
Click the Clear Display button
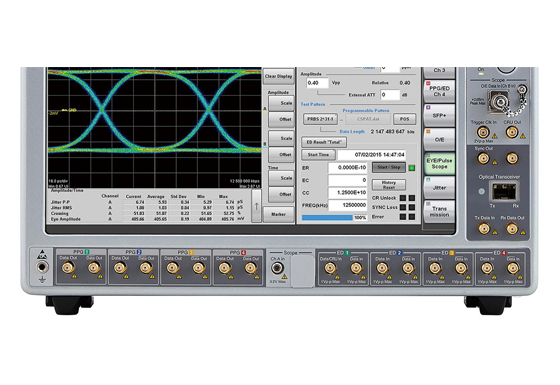click(278, 76)
